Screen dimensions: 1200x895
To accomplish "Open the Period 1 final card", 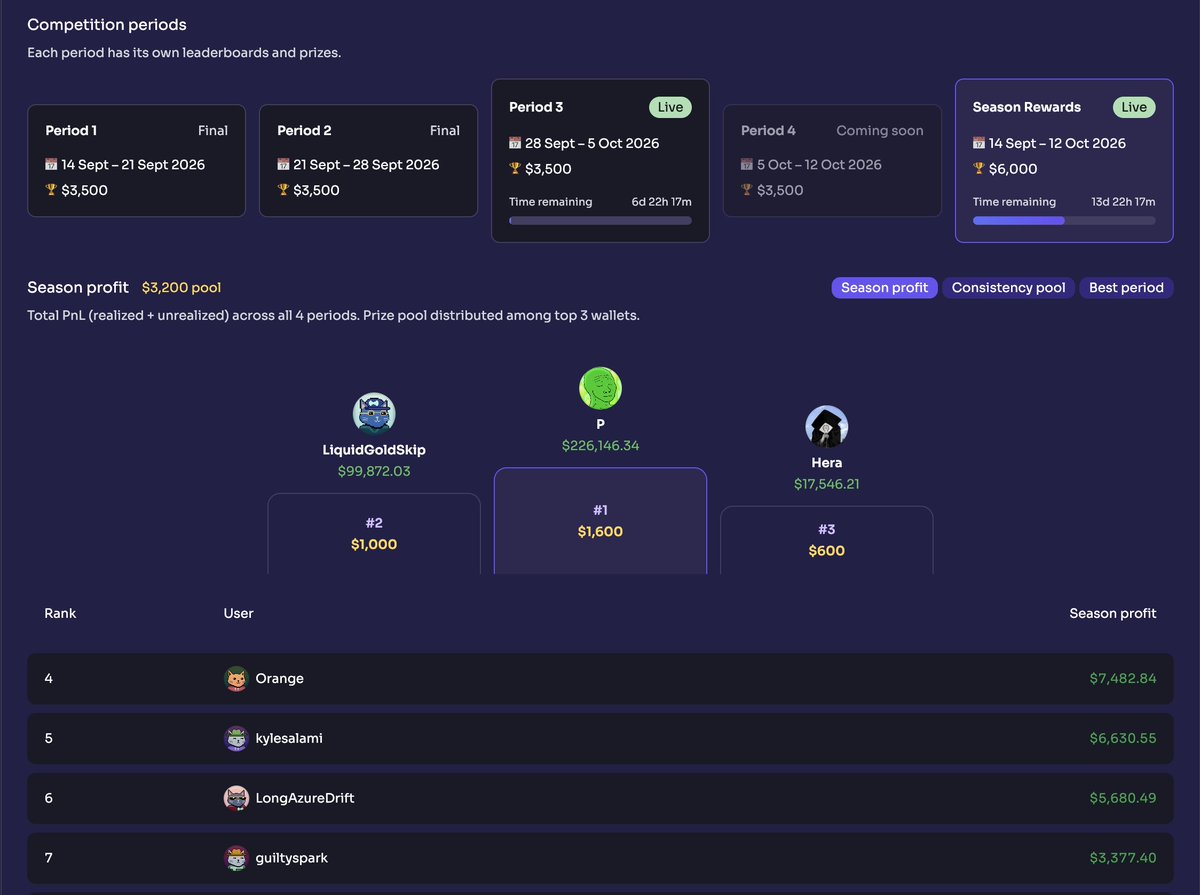I will [136, 161].
